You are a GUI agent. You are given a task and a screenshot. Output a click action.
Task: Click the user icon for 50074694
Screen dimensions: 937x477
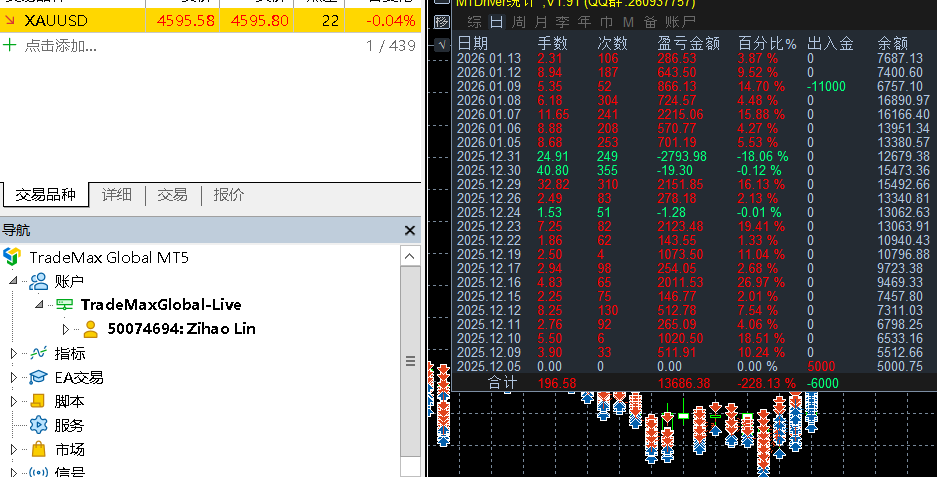(x=91, y=329)
